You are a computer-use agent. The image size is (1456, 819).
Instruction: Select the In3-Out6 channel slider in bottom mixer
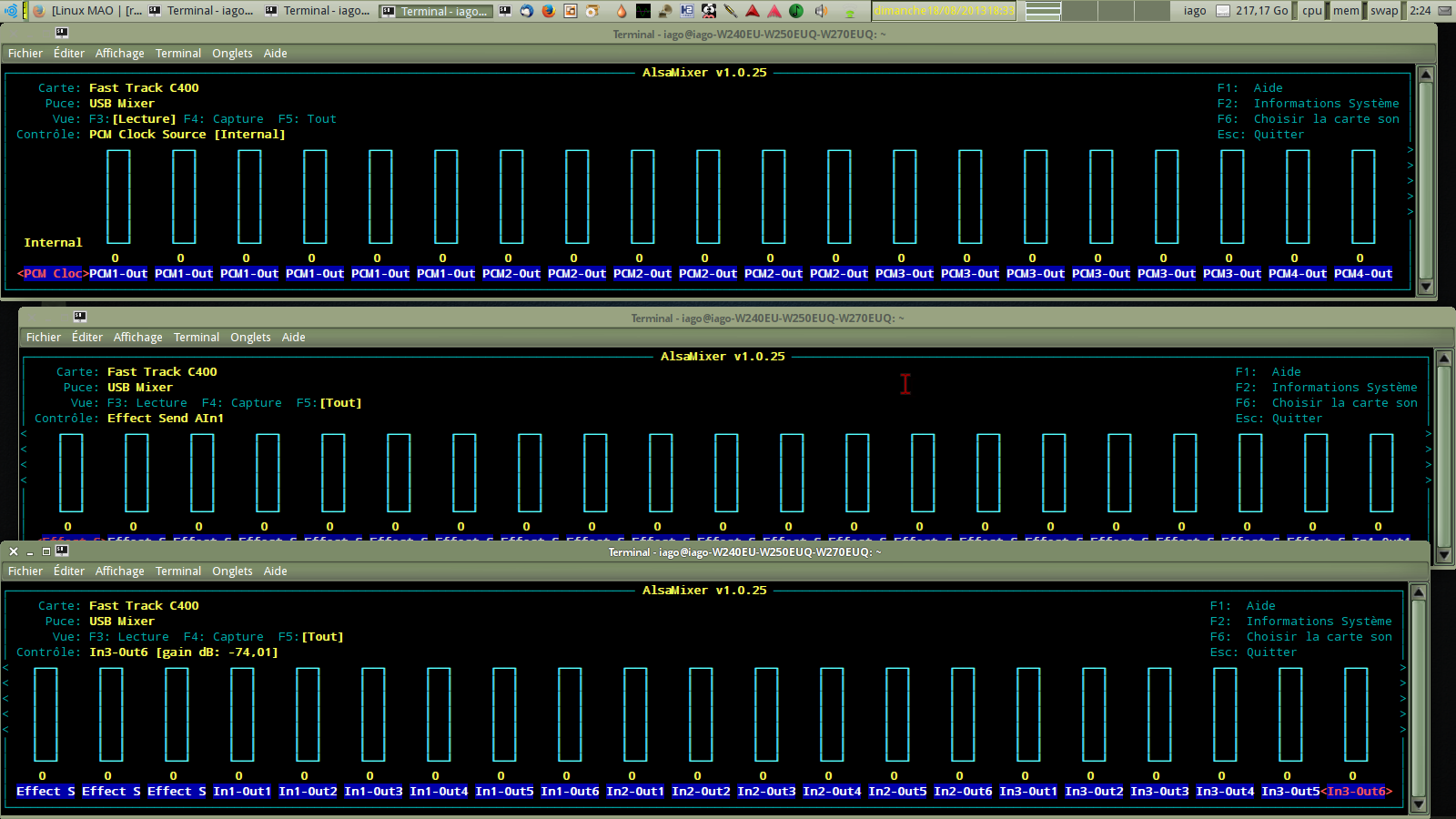tap(1356, 714)
